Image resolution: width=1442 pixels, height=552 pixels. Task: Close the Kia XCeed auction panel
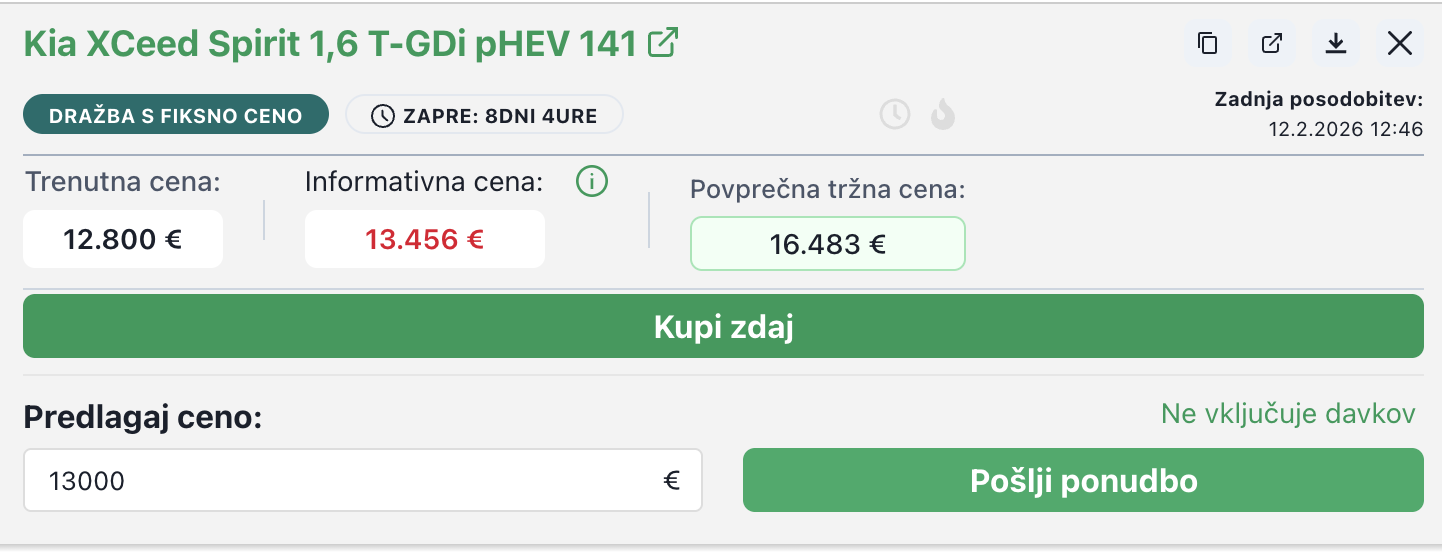[1400, 44]
